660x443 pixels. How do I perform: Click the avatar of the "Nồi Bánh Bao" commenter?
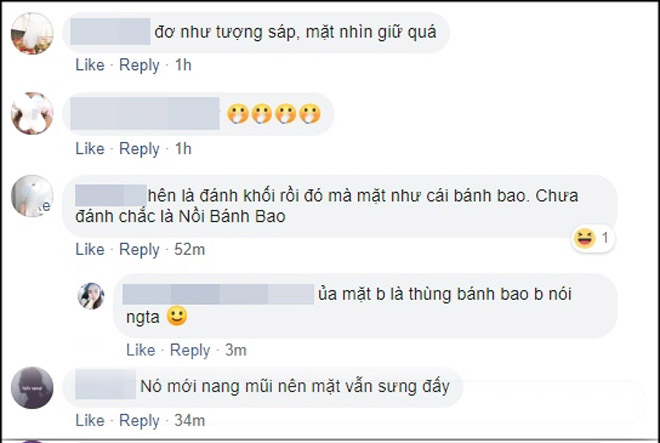point(30,193)
